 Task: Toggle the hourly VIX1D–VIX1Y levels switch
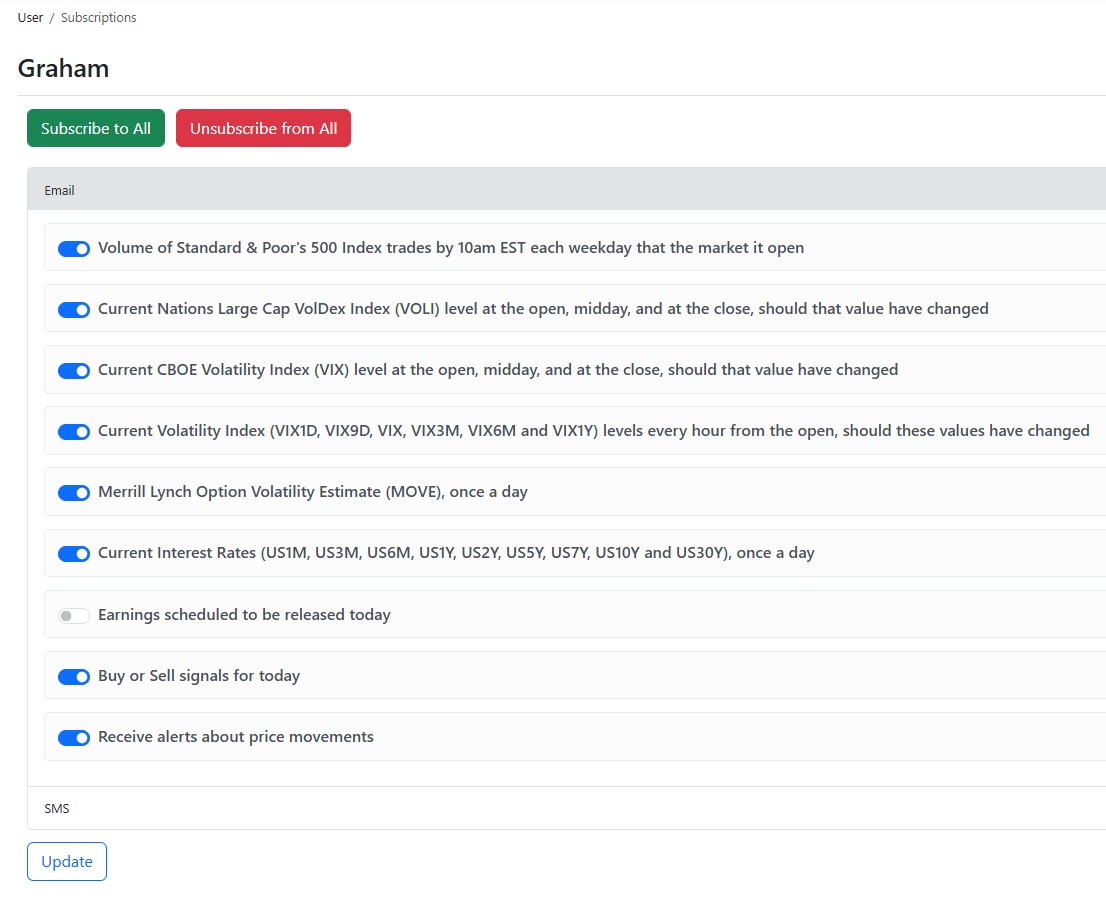(74, 432)
